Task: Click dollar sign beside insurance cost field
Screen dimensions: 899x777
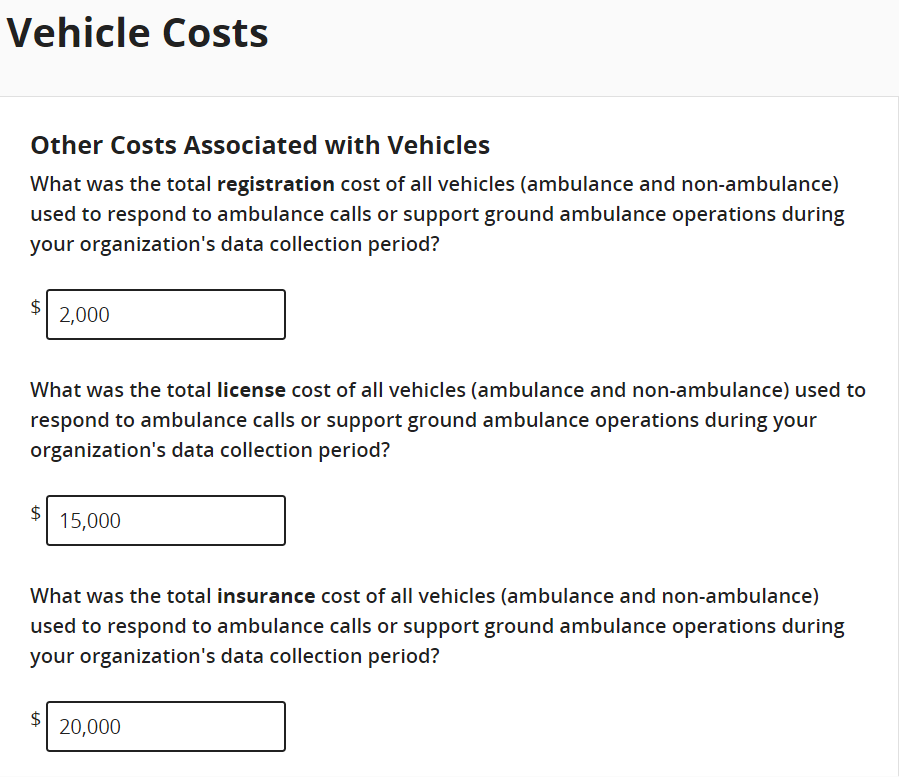Action: point(36,720)
